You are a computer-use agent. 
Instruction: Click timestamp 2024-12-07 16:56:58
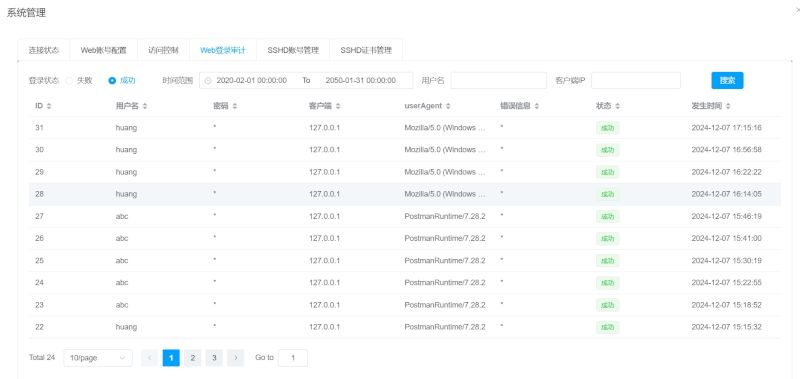[726, 150]
